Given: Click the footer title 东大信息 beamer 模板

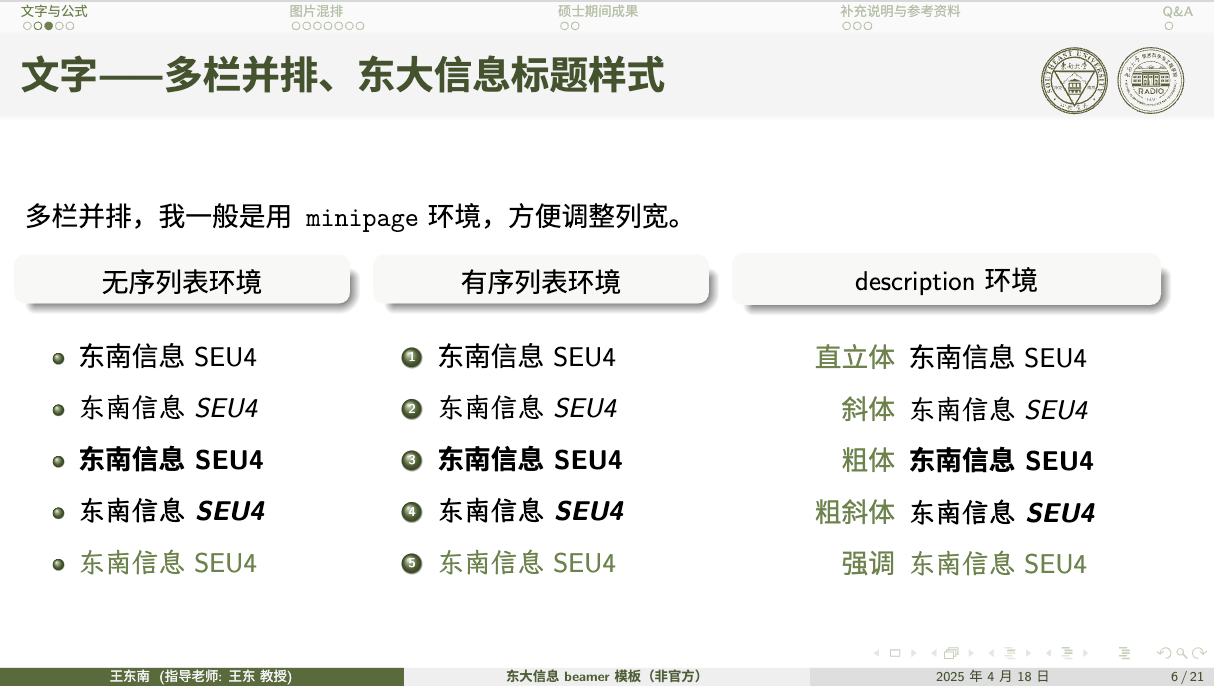Looking at the screenshot, I should (604, 677).
